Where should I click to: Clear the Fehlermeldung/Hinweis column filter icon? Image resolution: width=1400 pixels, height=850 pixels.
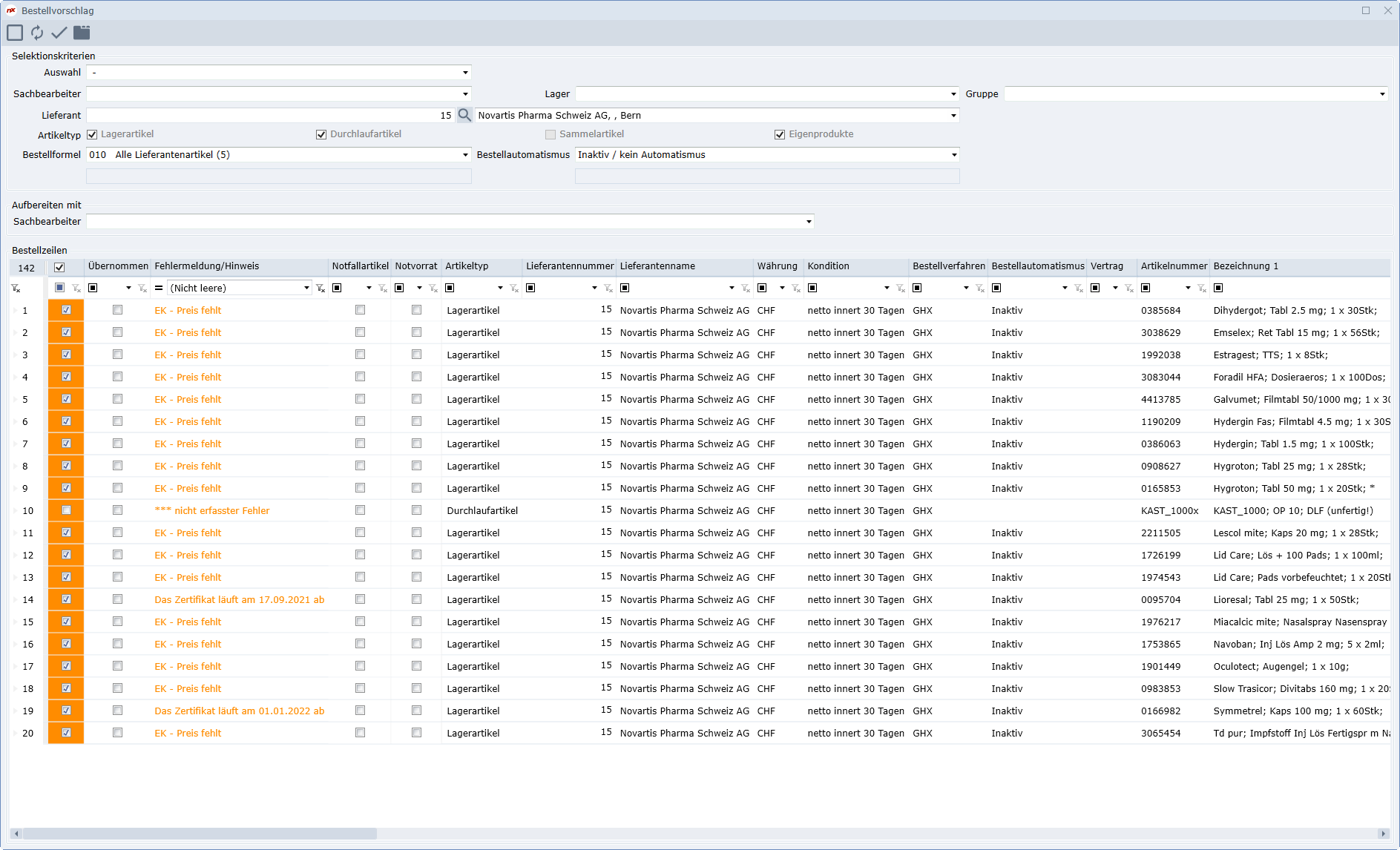[x=321, y=289]
